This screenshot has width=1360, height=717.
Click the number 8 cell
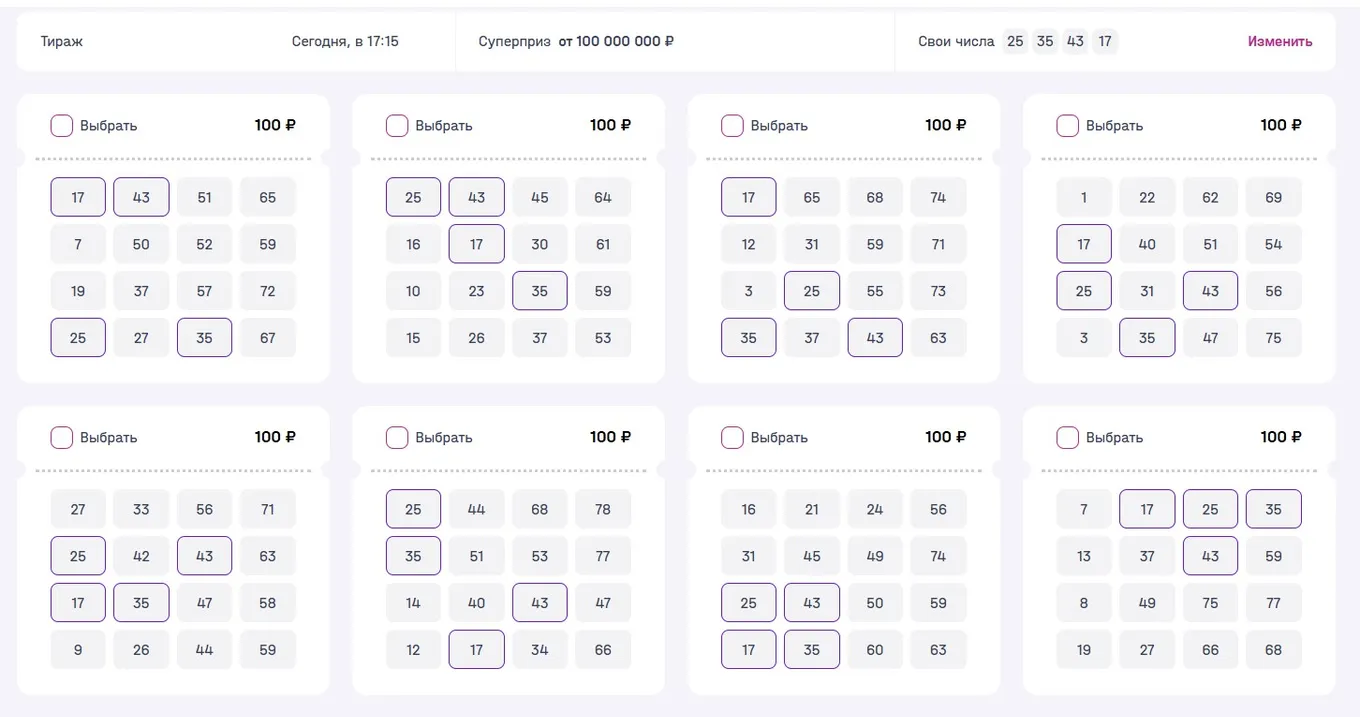pos(1084,603)
